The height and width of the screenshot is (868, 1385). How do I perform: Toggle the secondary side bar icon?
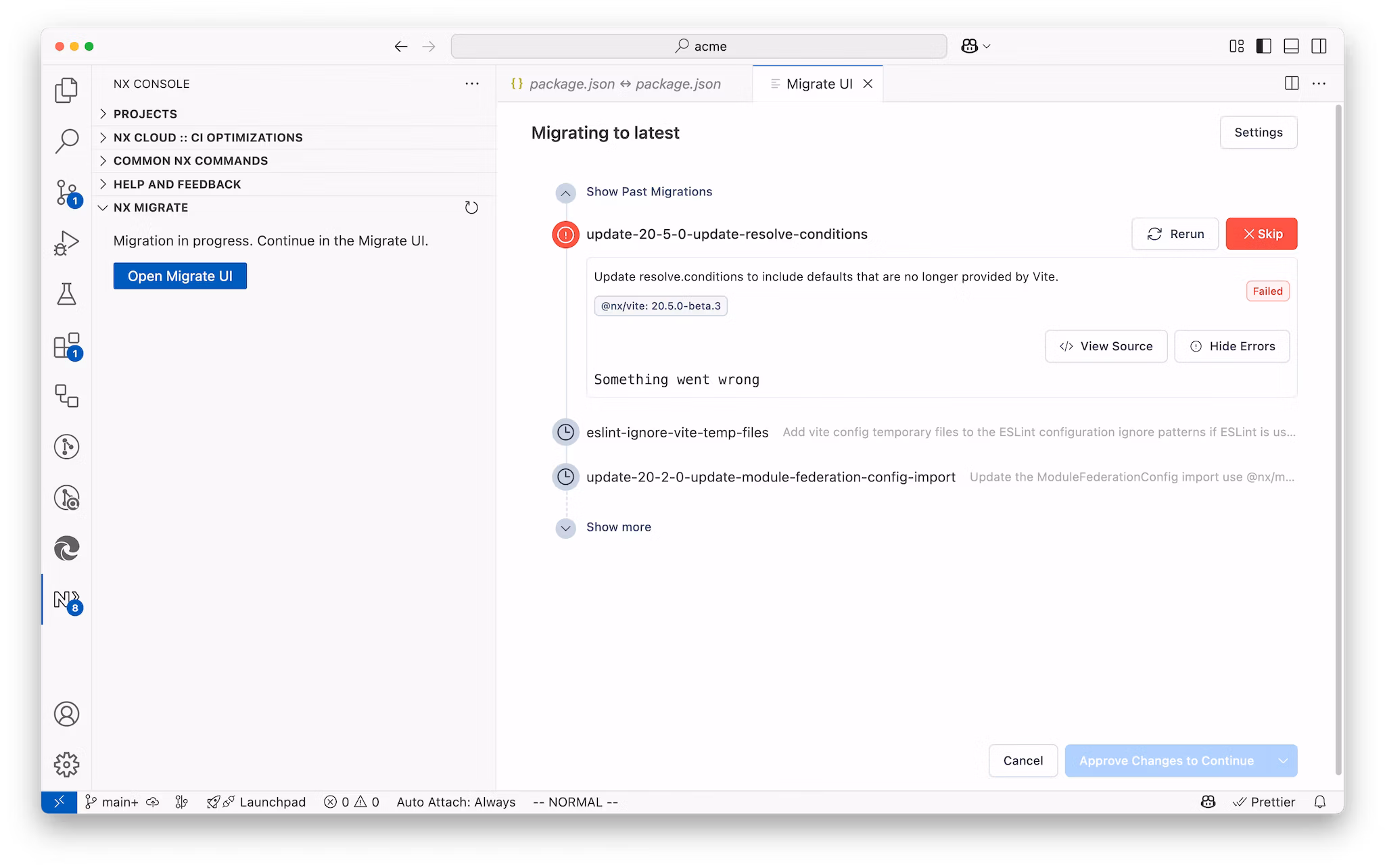tap(1319, 46)
